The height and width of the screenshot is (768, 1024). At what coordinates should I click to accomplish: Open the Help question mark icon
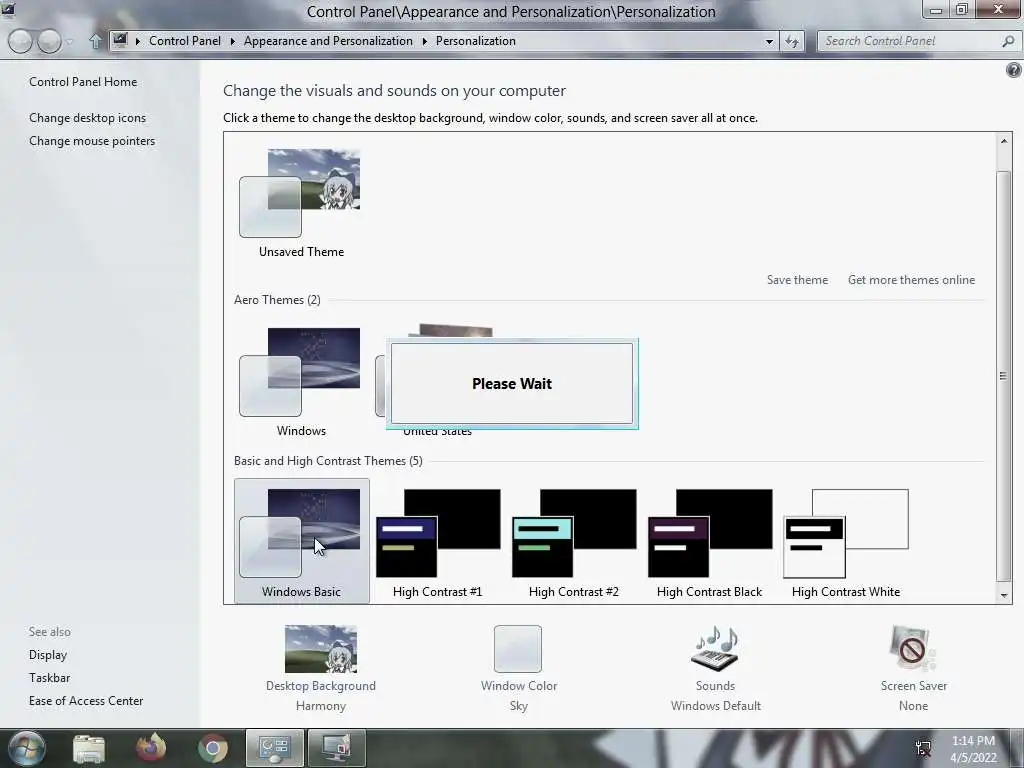click(x=1014, y=70)
